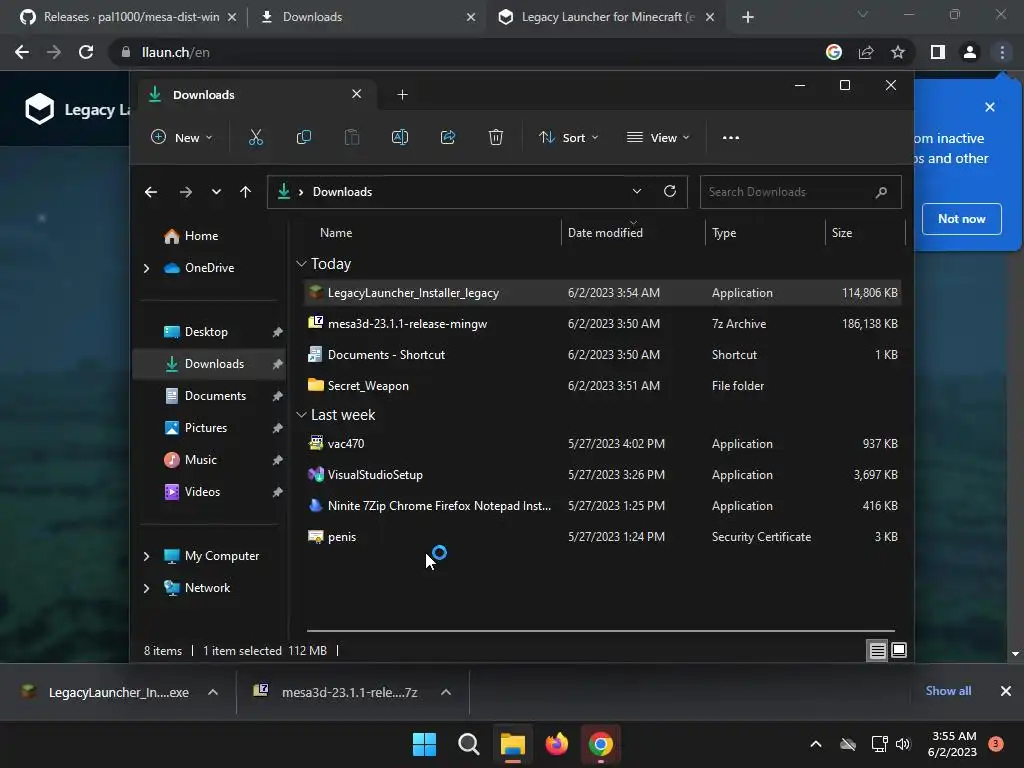Screen dimensions: 1024x768
Task: Sort by Name column header
Action: coord(336,233)
